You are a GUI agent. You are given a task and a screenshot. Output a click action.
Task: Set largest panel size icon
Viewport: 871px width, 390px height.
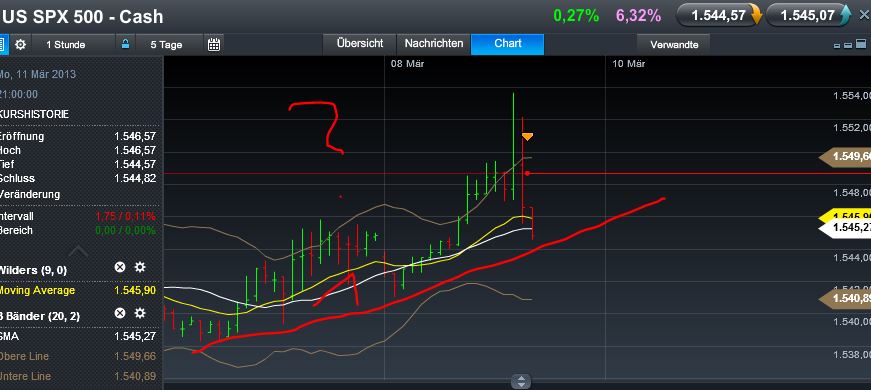[x=860, y=44]
